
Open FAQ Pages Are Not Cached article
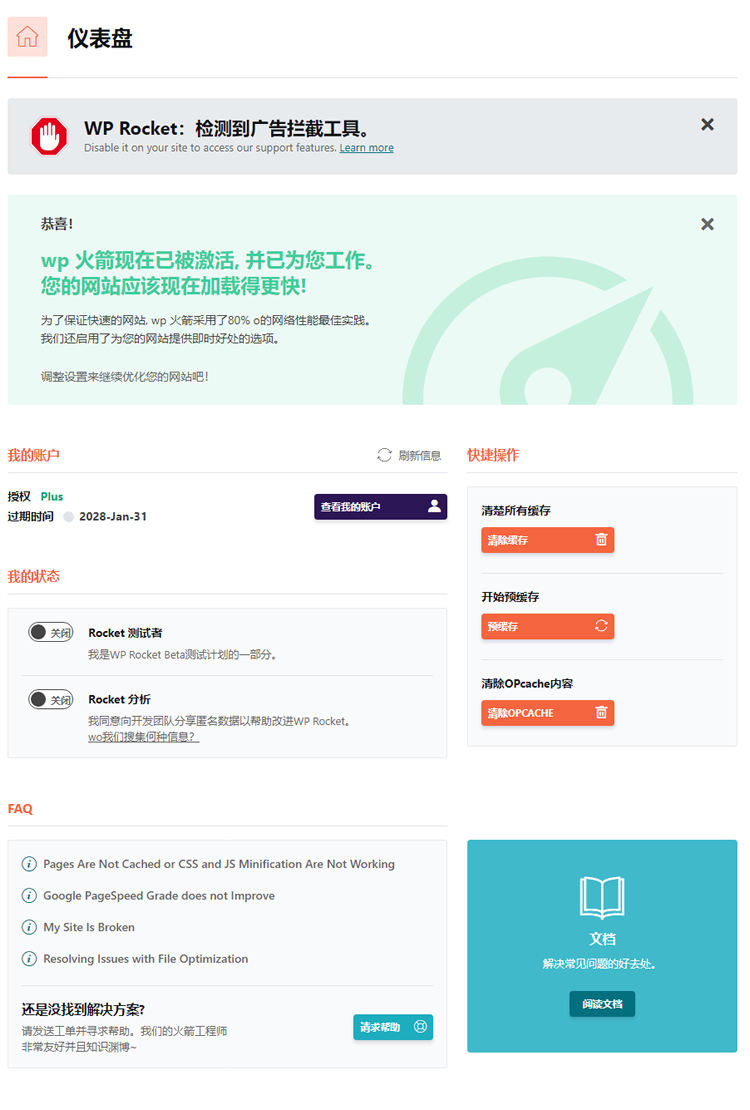[x=219, y=864]
